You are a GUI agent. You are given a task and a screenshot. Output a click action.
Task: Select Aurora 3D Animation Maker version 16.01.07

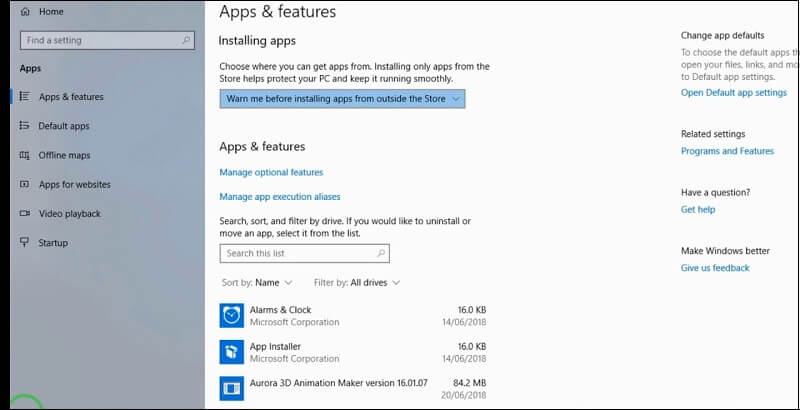[353, 389]
